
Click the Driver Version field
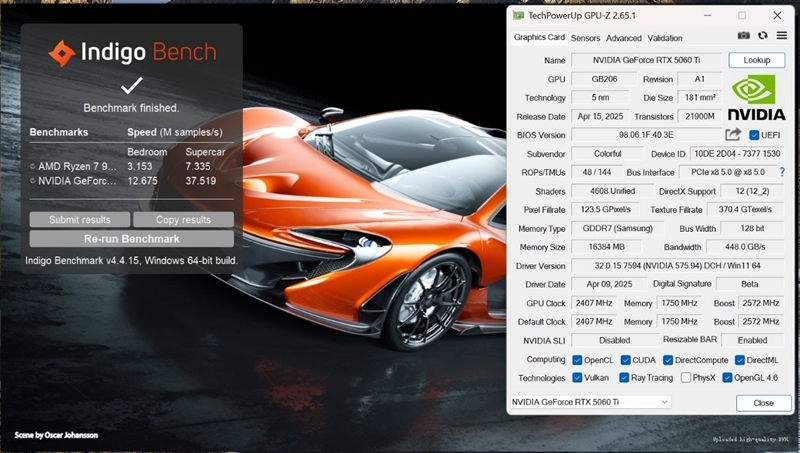[x=677, y=266]
